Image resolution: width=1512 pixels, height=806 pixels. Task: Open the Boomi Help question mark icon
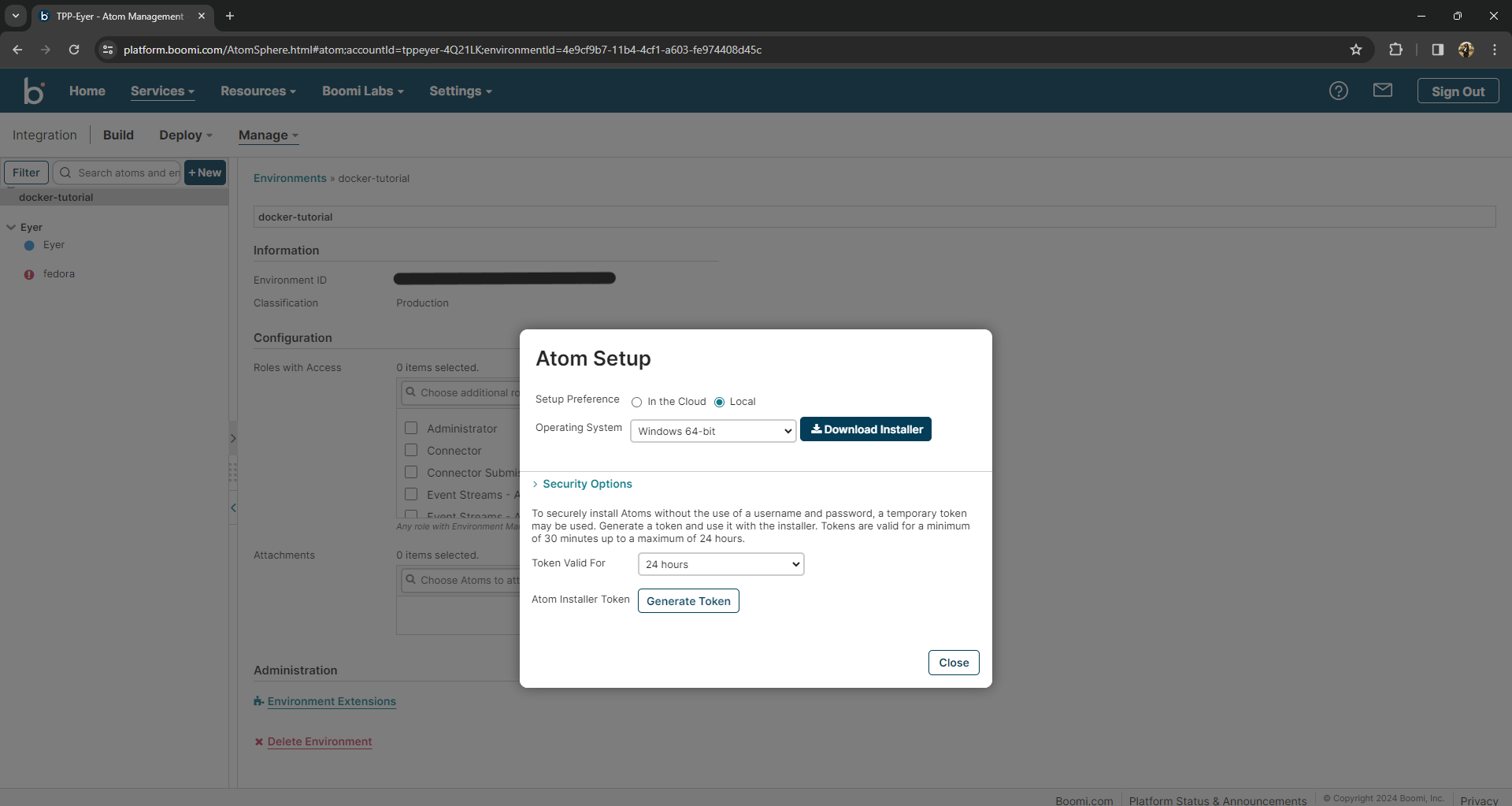pyautogui.click(x=1339, y=91)
